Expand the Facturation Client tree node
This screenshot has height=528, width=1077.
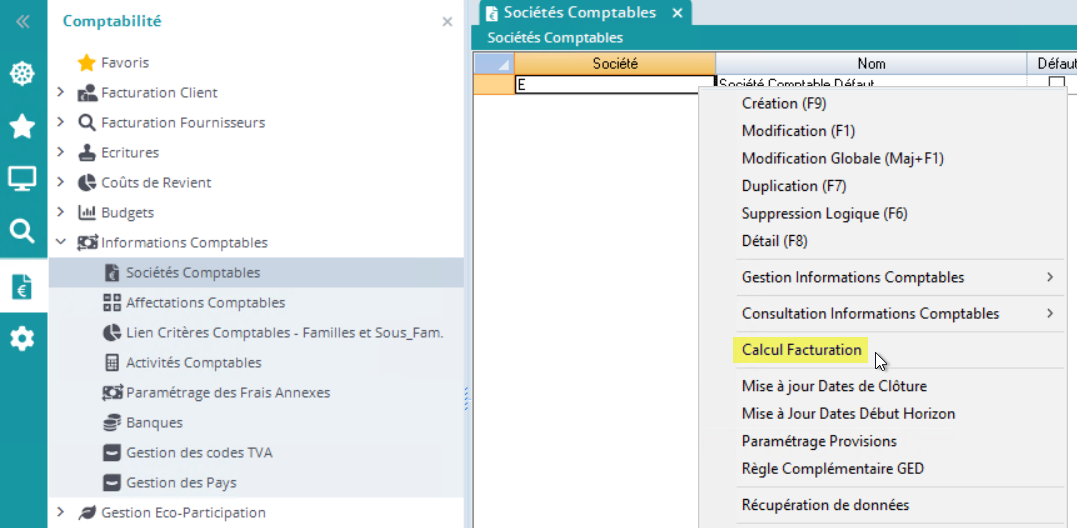tap(61, 93)
